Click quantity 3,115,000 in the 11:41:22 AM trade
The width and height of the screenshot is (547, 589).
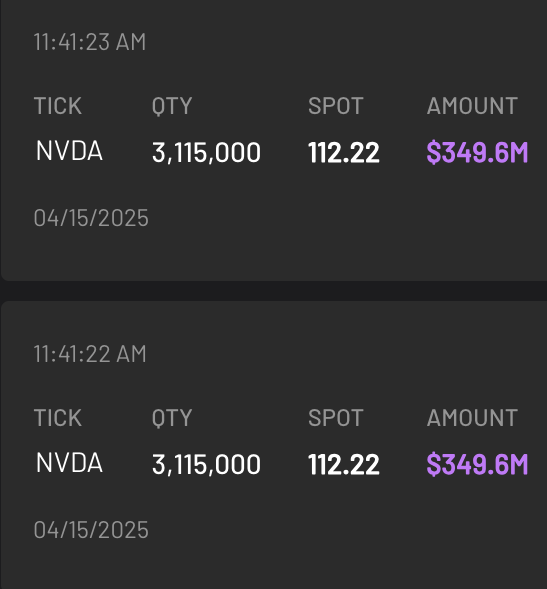(x=206, y=465)
